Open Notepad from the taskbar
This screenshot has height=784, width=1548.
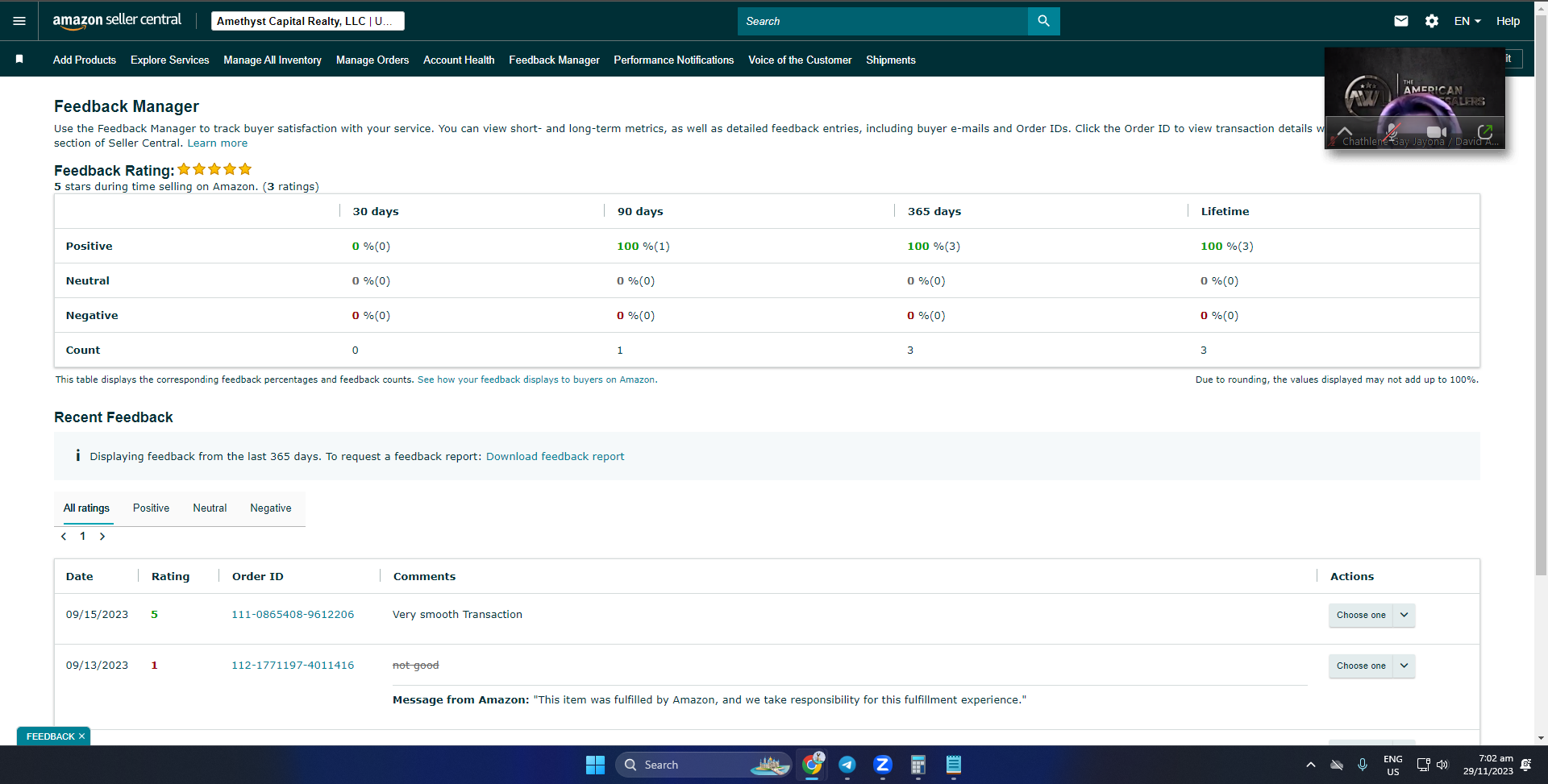[x=954, y=765]
